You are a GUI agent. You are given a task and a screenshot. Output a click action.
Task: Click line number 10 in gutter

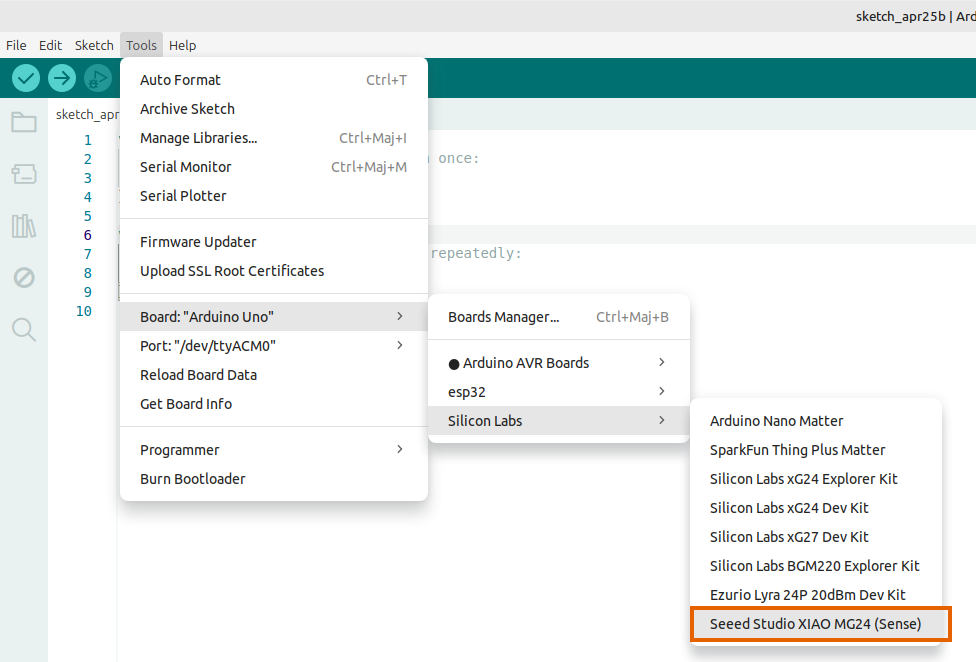point(84,311)
